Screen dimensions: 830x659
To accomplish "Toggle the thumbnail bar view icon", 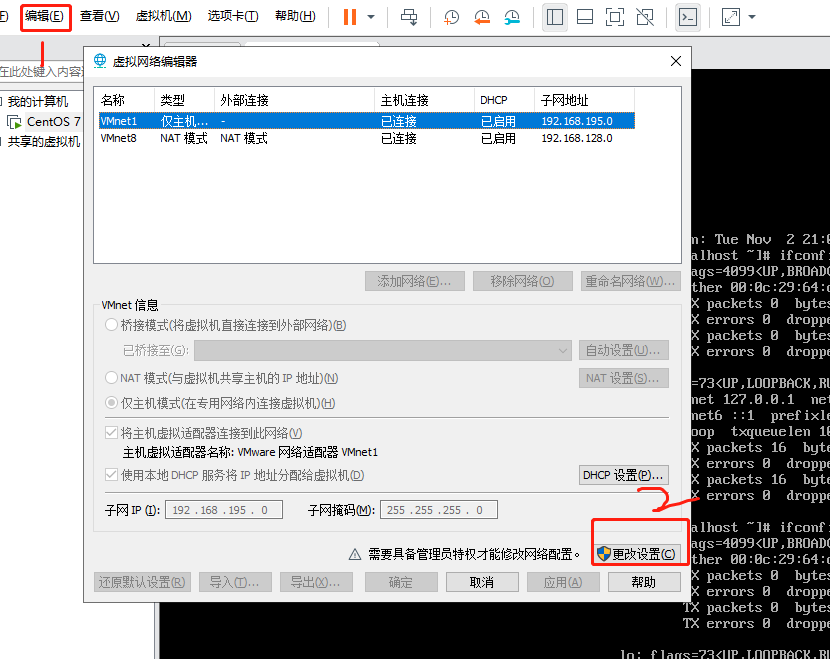I will [x=585, y=17].
